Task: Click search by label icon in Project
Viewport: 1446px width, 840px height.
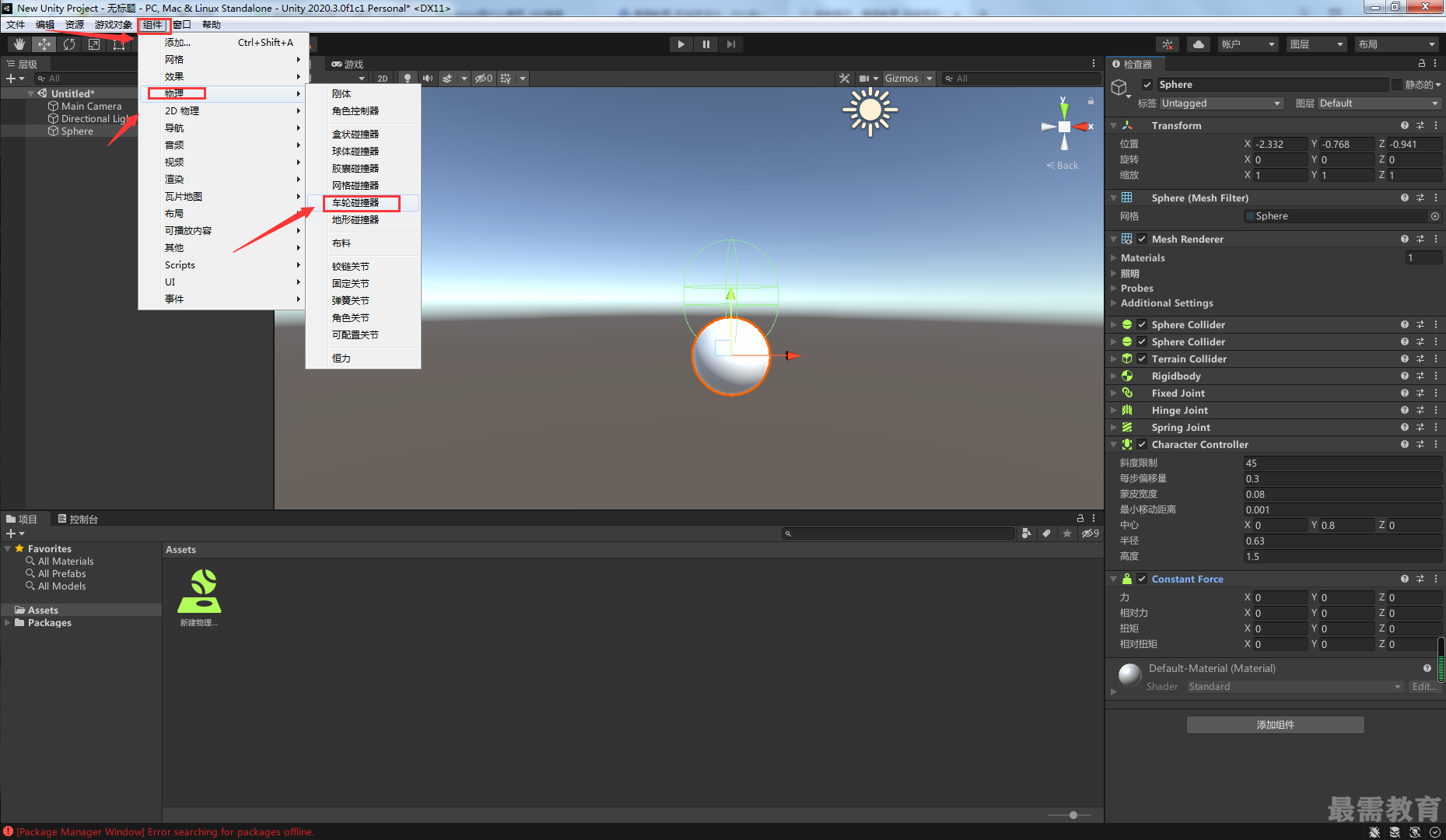Action: coord(1046,534)
